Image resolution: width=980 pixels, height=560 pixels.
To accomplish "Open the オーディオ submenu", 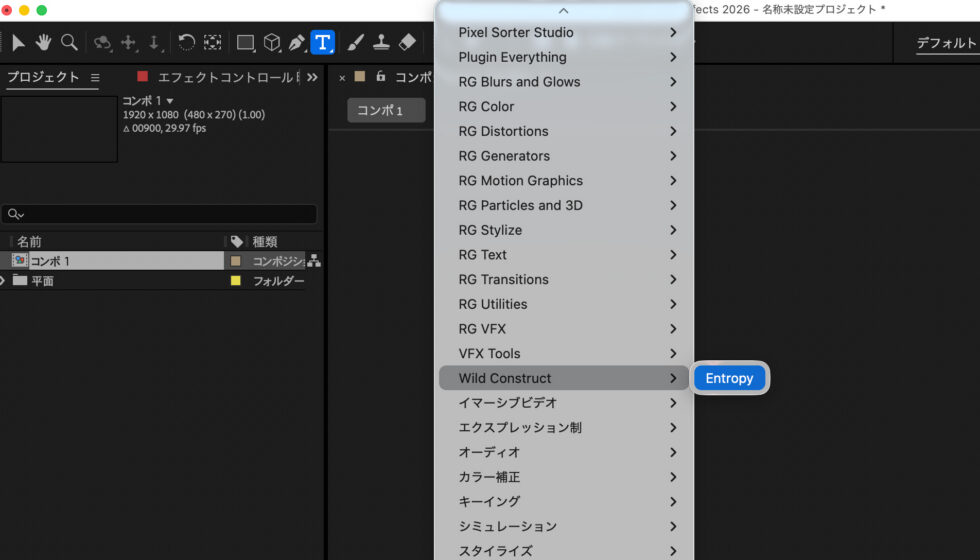I will click(x=566, y=452).
